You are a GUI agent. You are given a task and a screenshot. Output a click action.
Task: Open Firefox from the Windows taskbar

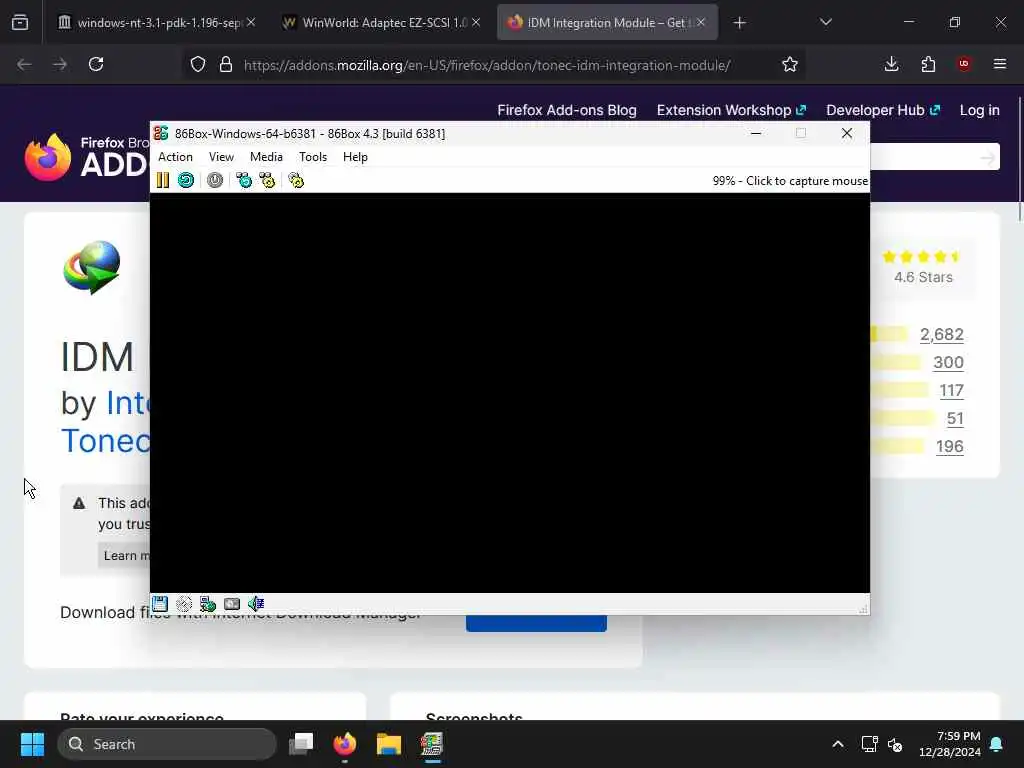coord(345,744)
